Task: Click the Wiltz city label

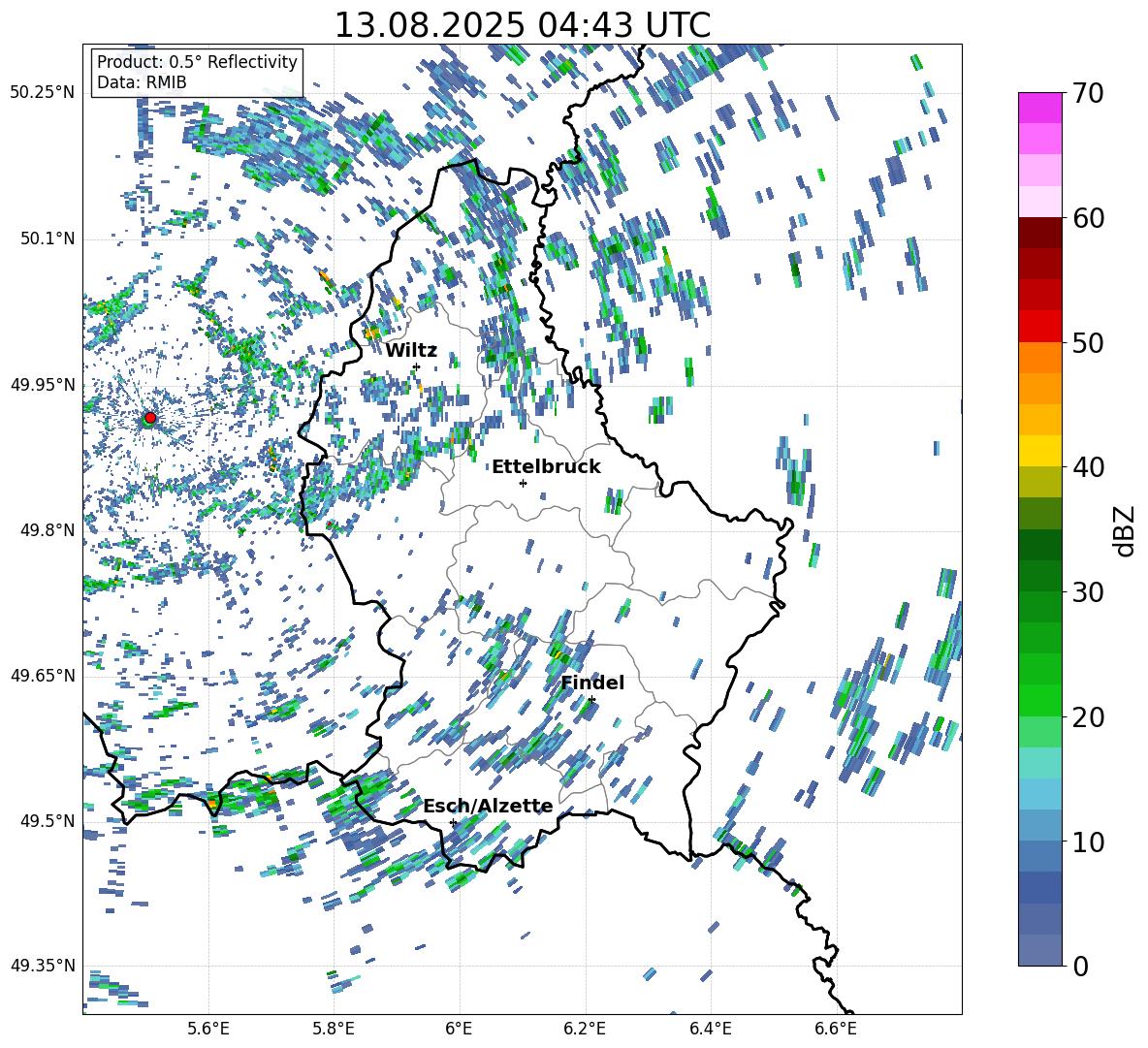Action: 411,350
